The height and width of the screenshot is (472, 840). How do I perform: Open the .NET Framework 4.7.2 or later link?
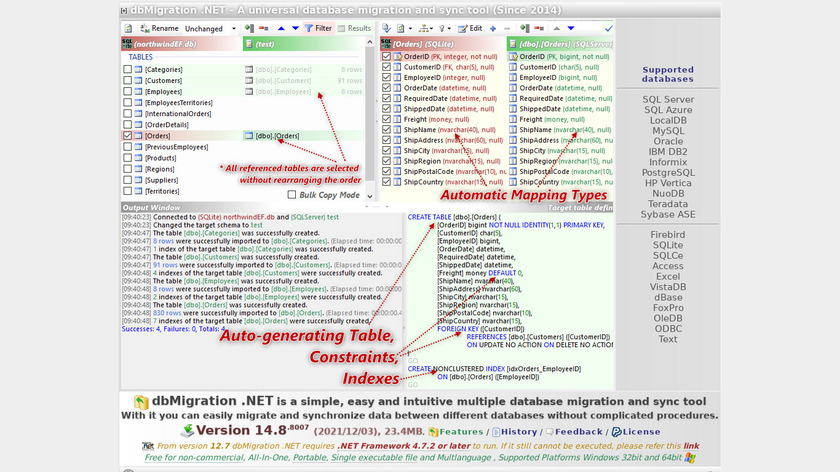403,446
